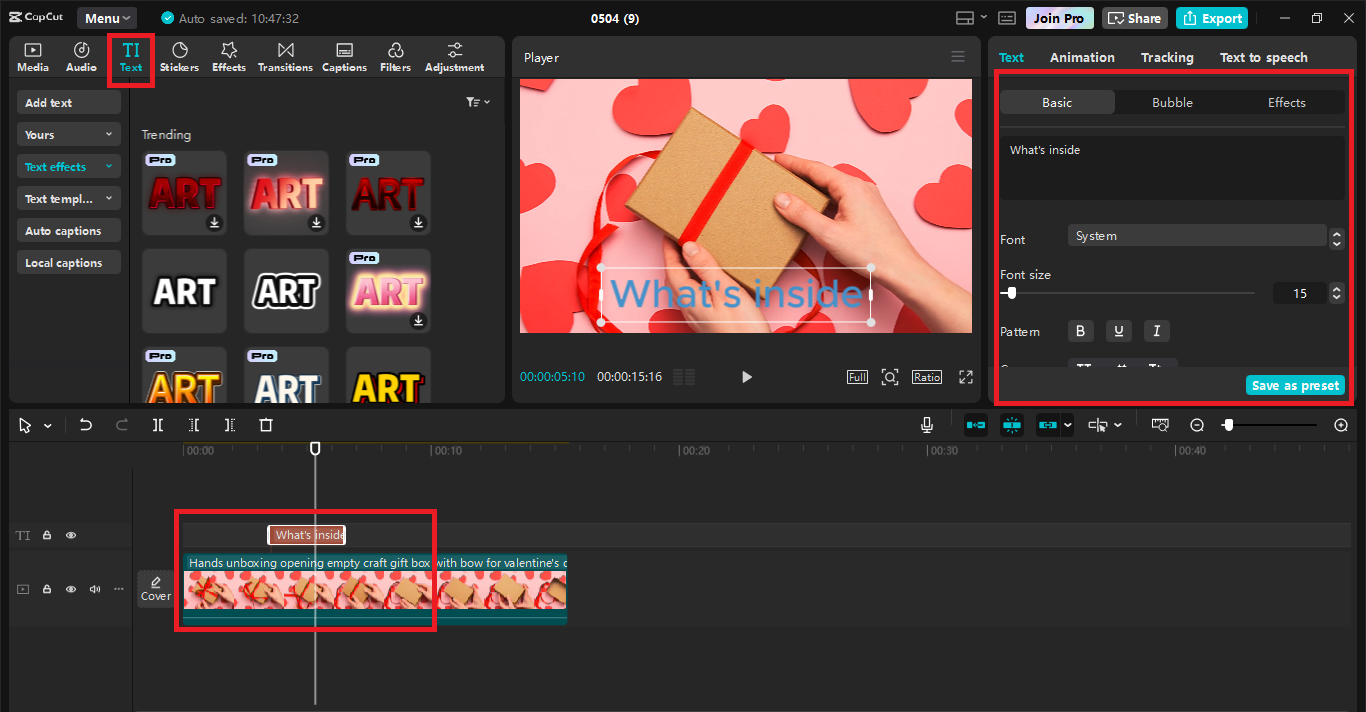Zoom out the timeline with magnifier icon

[1196, 424]
